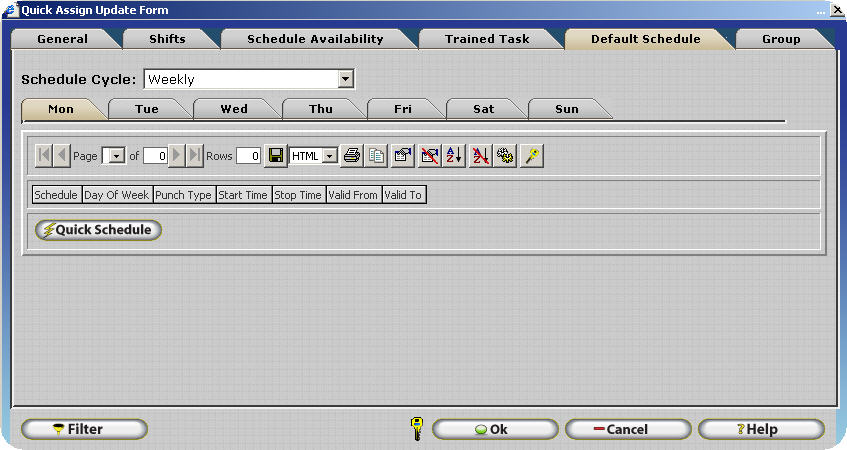Image resolution: width=847 pixels, height=450 pixels.
Task: Open the properties icon next to copy
Action: tap(403, 156)
